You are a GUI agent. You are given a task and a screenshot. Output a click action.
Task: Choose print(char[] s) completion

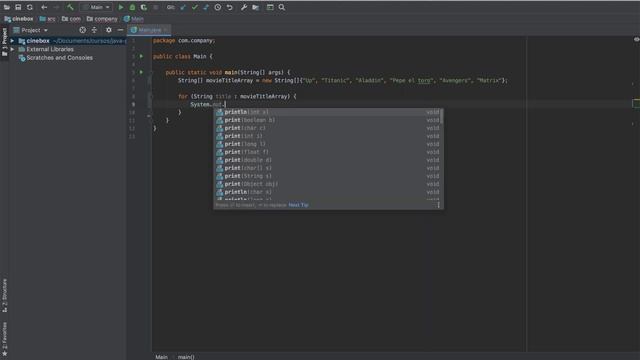pos(328,168)
